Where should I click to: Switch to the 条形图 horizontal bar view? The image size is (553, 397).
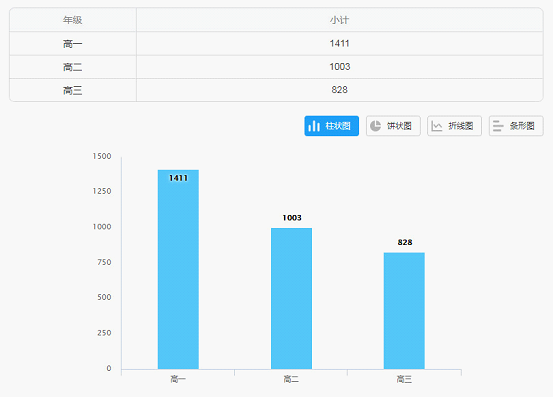coord(516,126)
